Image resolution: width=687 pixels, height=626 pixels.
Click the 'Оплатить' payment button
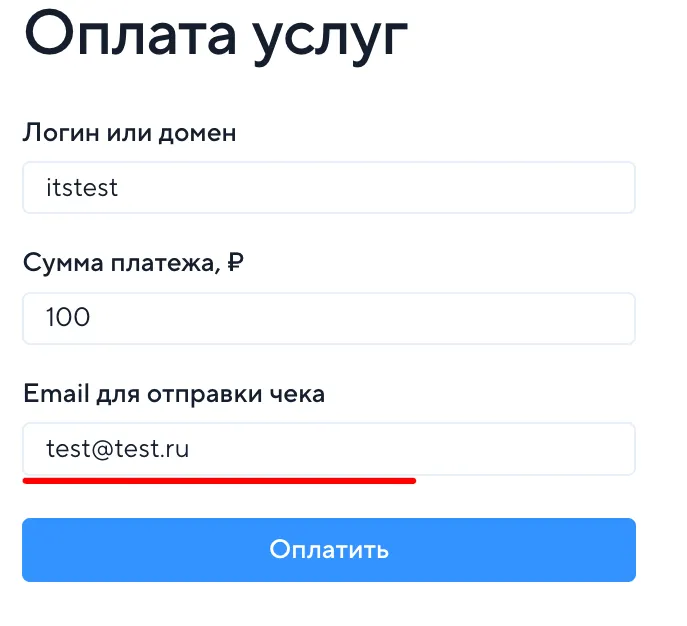pyautogui.click(x=328, y=550)
